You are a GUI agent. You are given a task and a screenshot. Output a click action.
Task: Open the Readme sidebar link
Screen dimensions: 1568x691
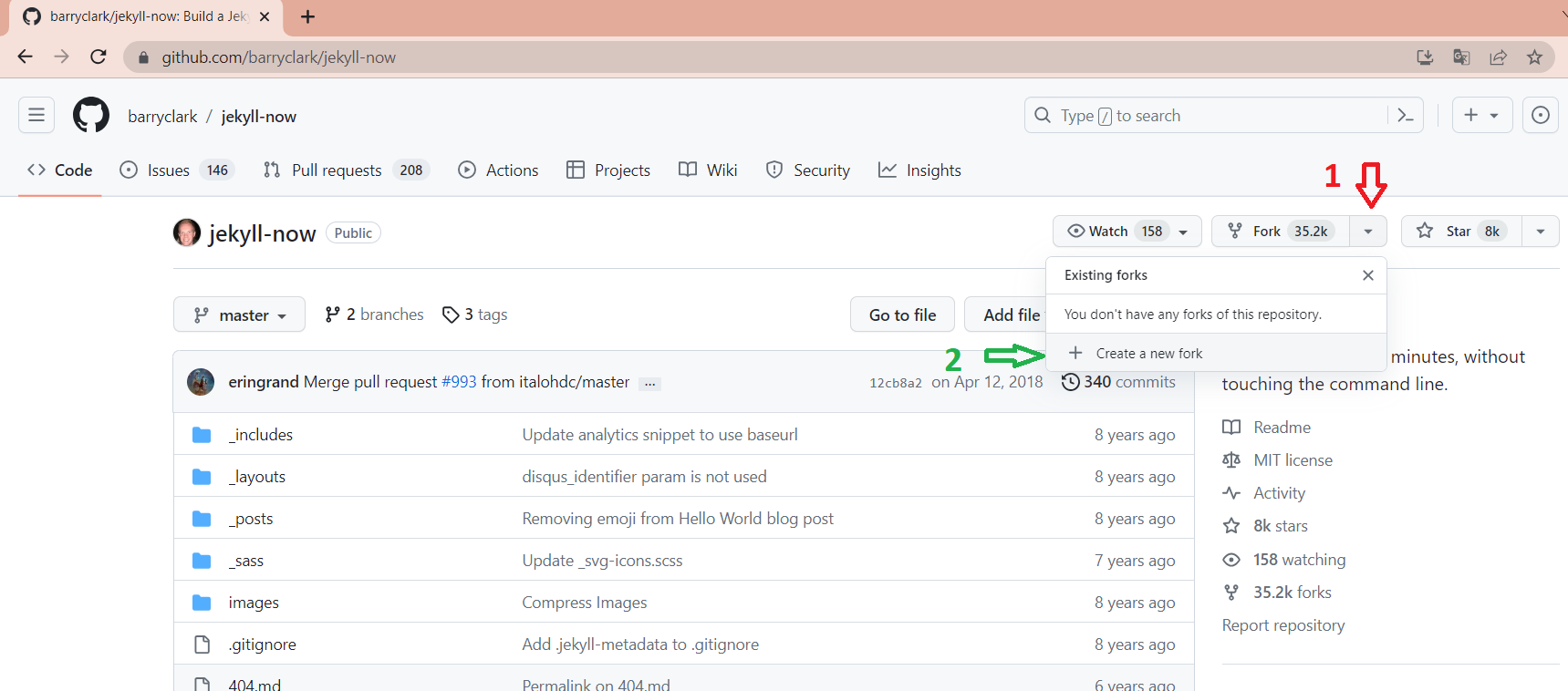point(1266,428)
